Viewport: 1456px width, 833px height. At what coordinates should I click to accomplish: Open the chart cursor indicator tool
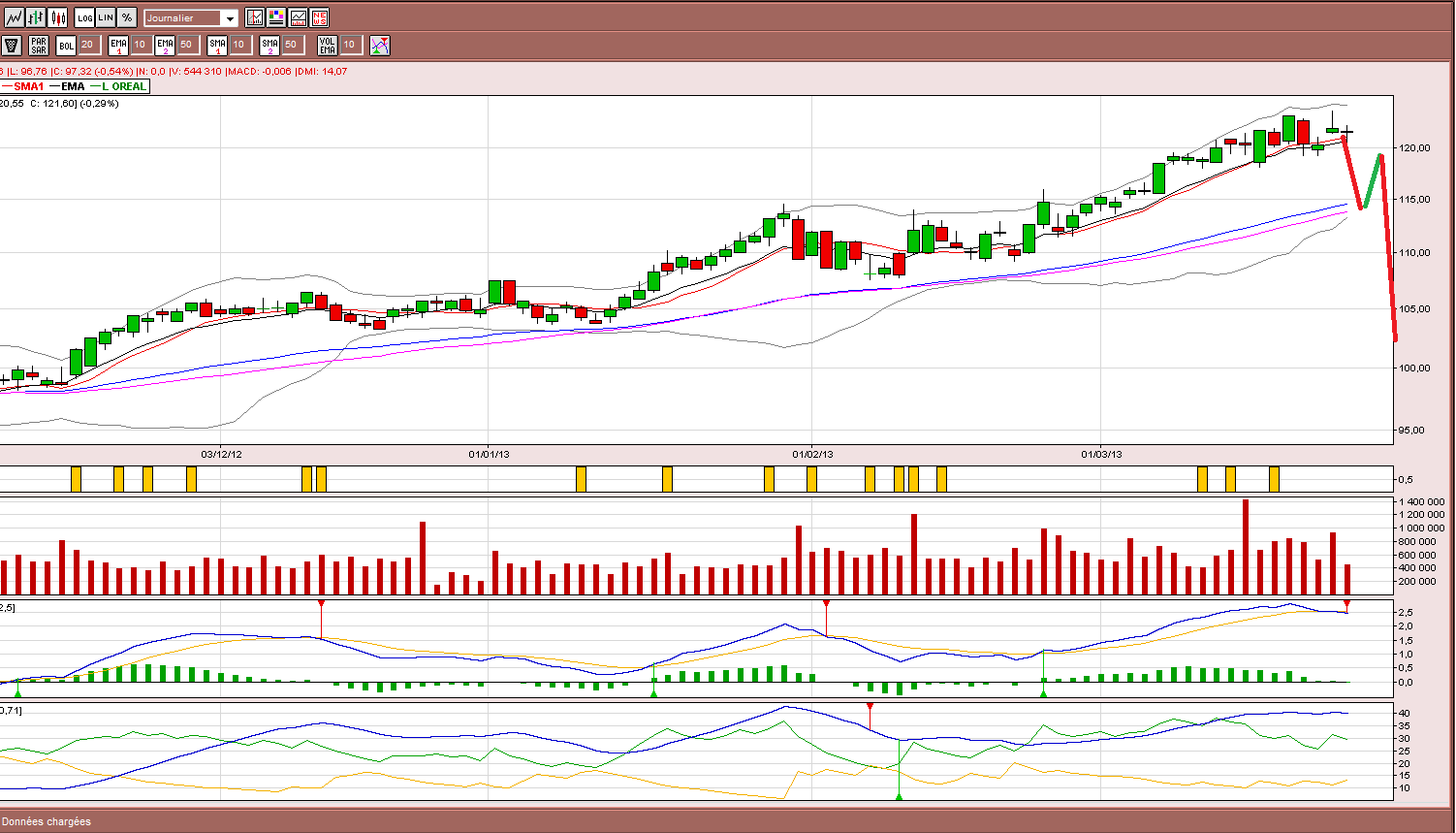tap(255, 17)
